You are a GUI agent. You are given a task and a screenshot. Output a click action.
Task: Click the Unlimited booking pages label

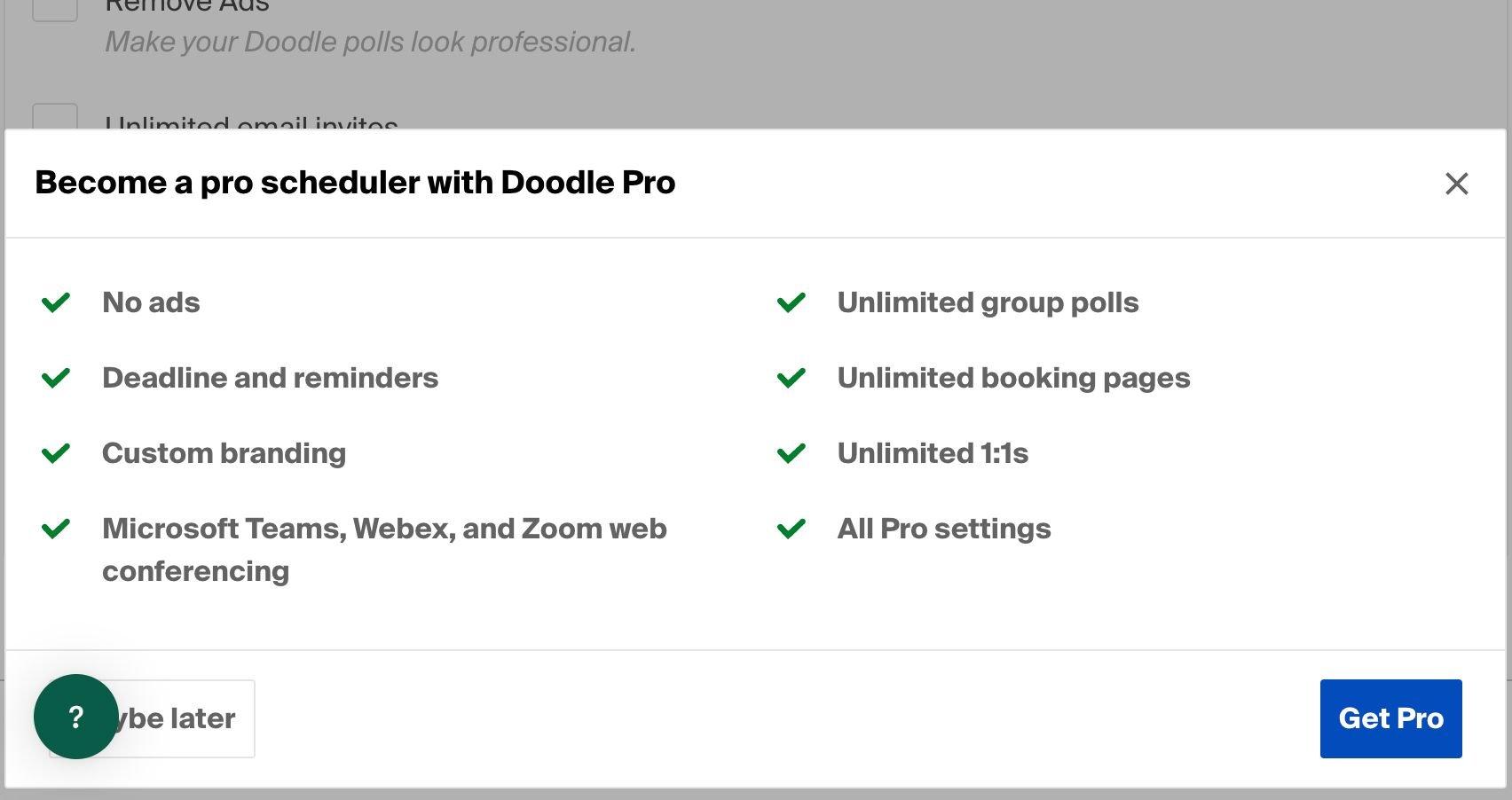pyautogui.click(x=1013, y=380)
